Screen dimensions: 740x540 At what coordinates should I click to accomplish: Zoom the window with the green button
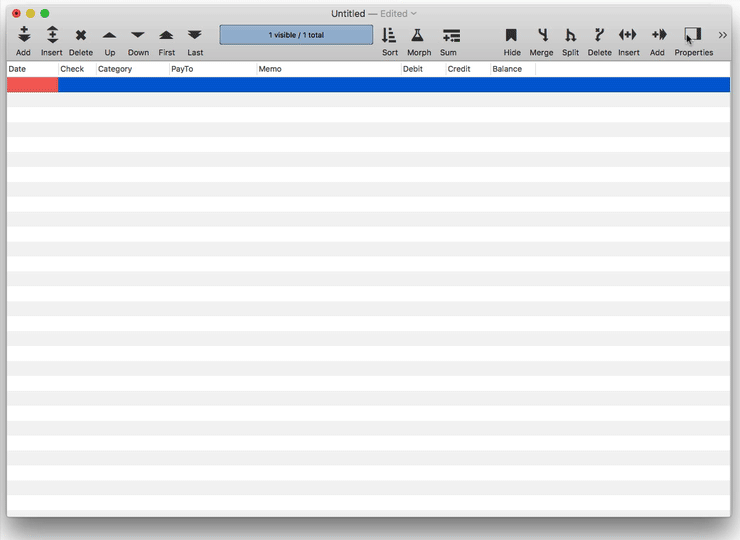pos(45,14)
